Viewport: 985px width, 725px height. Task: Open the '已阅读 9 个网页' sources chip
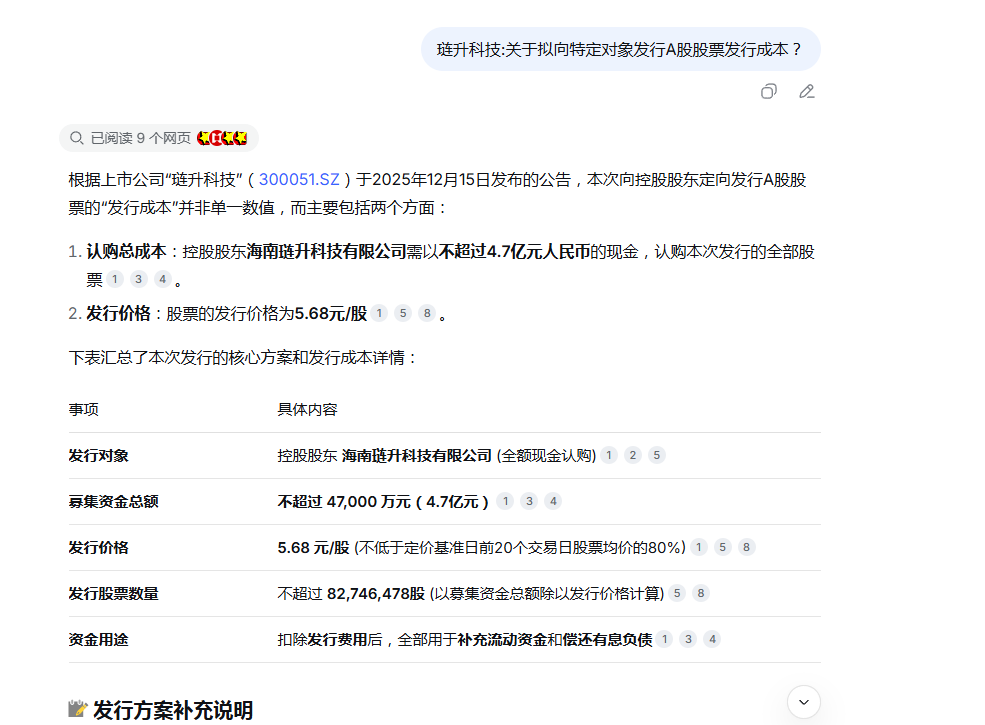point(159,138)
